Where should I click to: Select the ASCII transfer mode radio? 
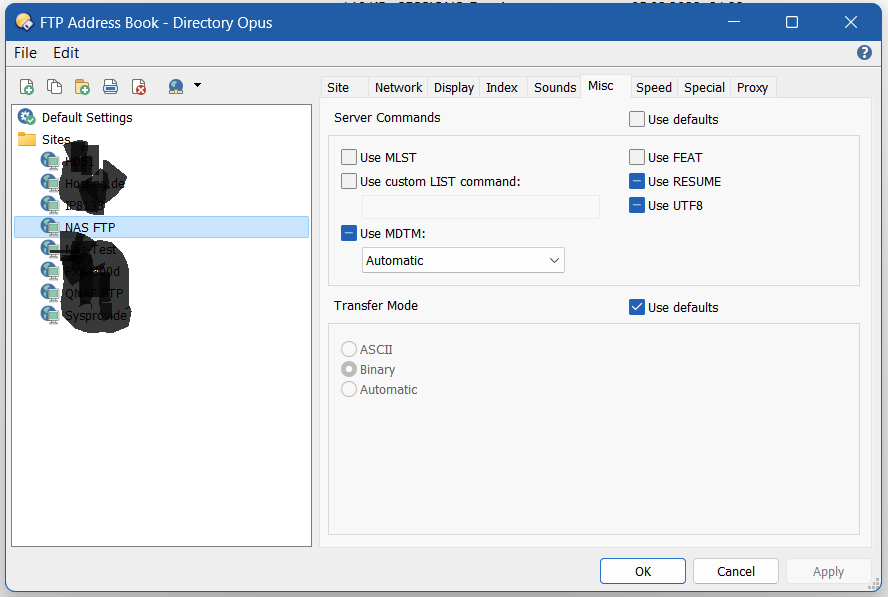click(x=349, y=349)
